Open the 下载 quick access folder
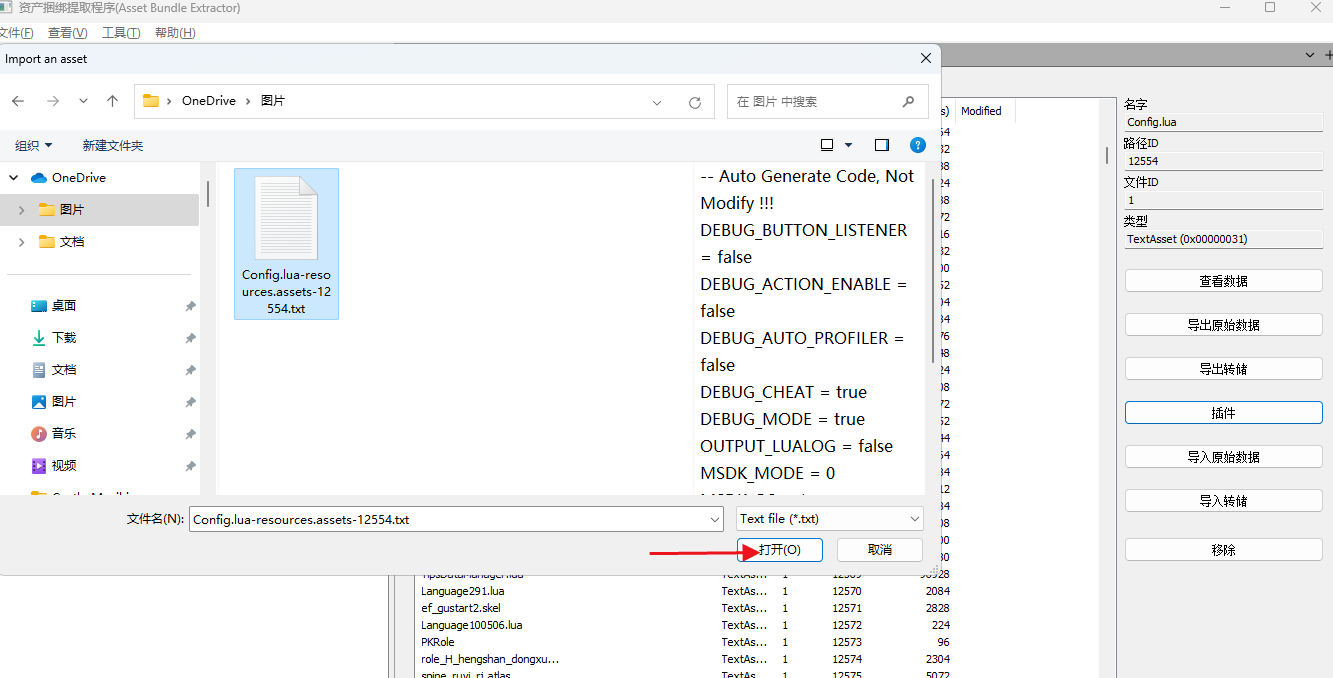This screenshot has height=678, width=1333. (64, 337)
